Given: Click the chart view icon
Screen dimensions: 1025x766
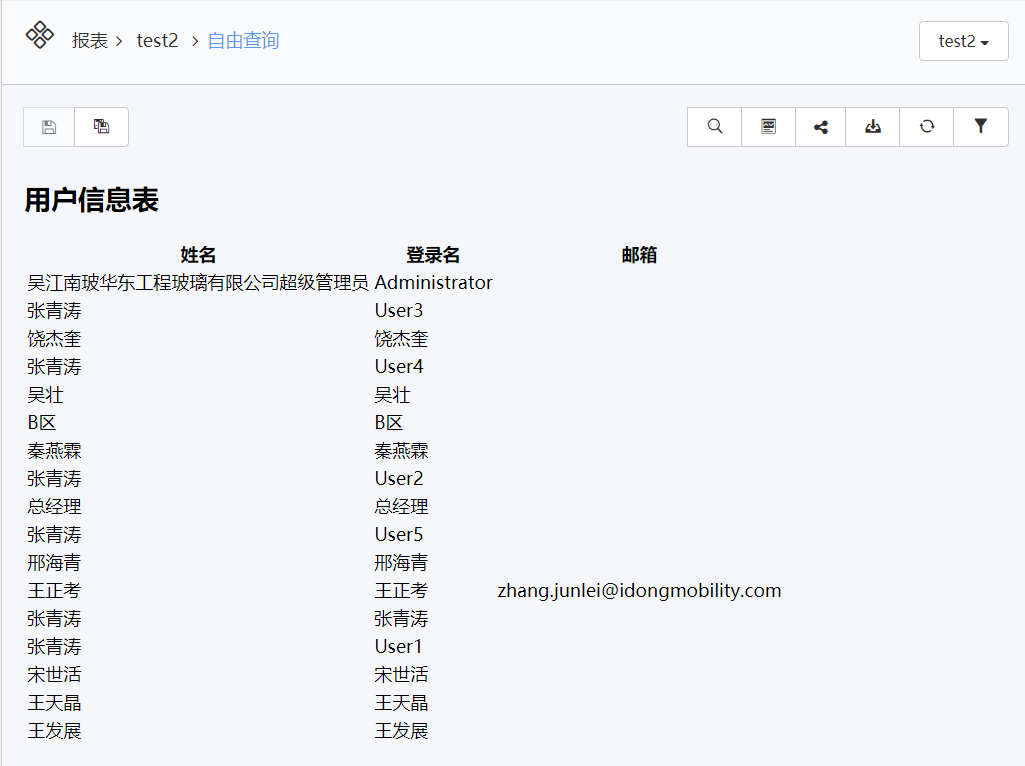Looking at the screenshot, I should coord(768,127).
